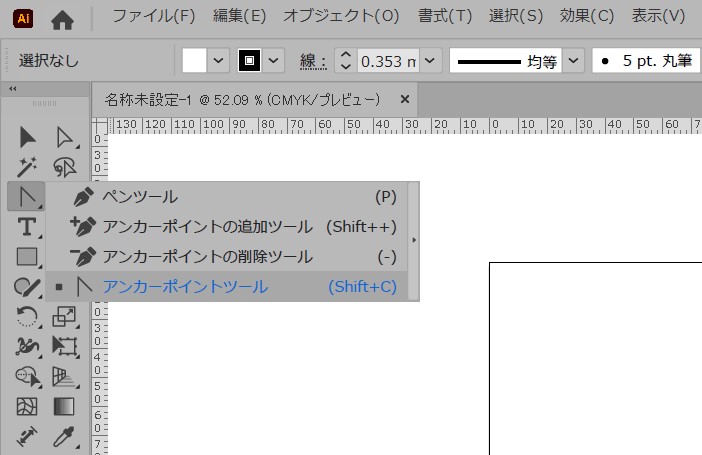Select the Mesh tool
Viewport: 702px width, 455px height.
[27, 407]
